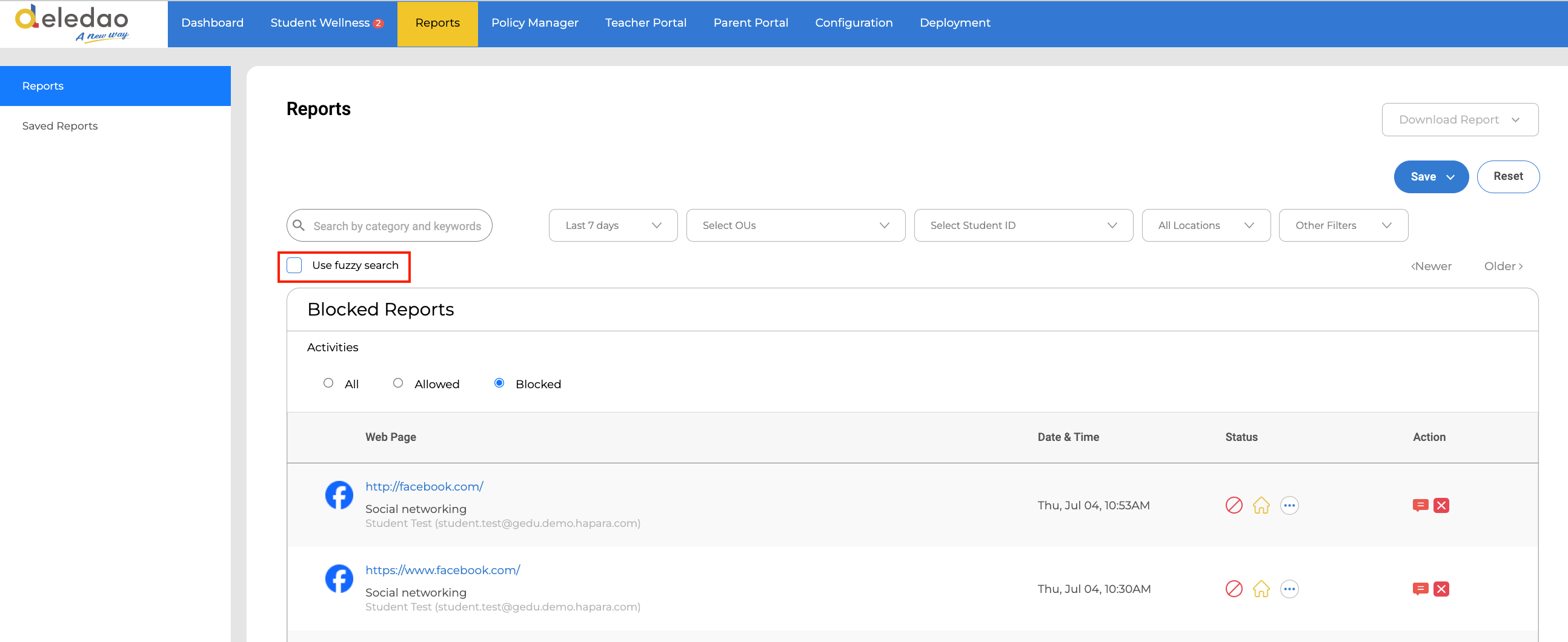Select Reports in the left sidebar

115,86
